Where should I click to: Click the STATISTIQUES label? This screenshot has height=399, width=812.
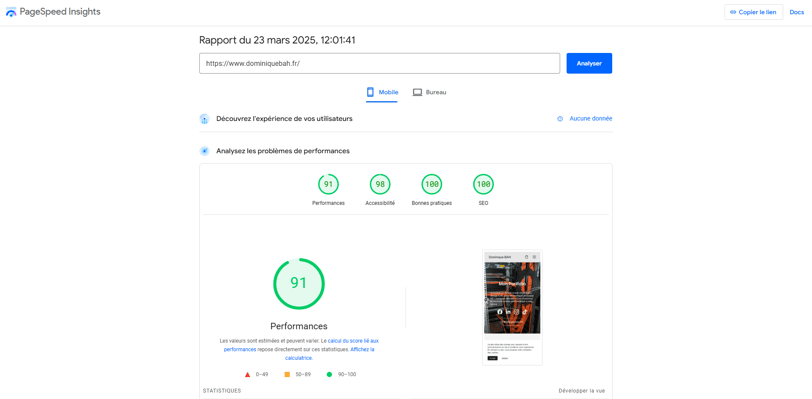[x=222, y=391]
